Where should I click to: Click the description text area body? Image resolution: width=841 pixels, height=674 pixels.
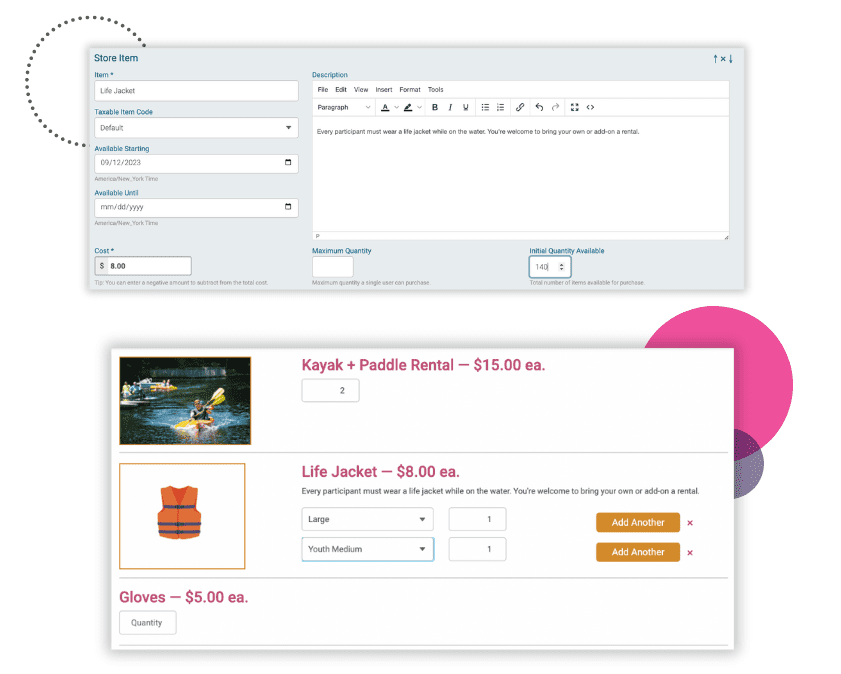pos(520,174)
